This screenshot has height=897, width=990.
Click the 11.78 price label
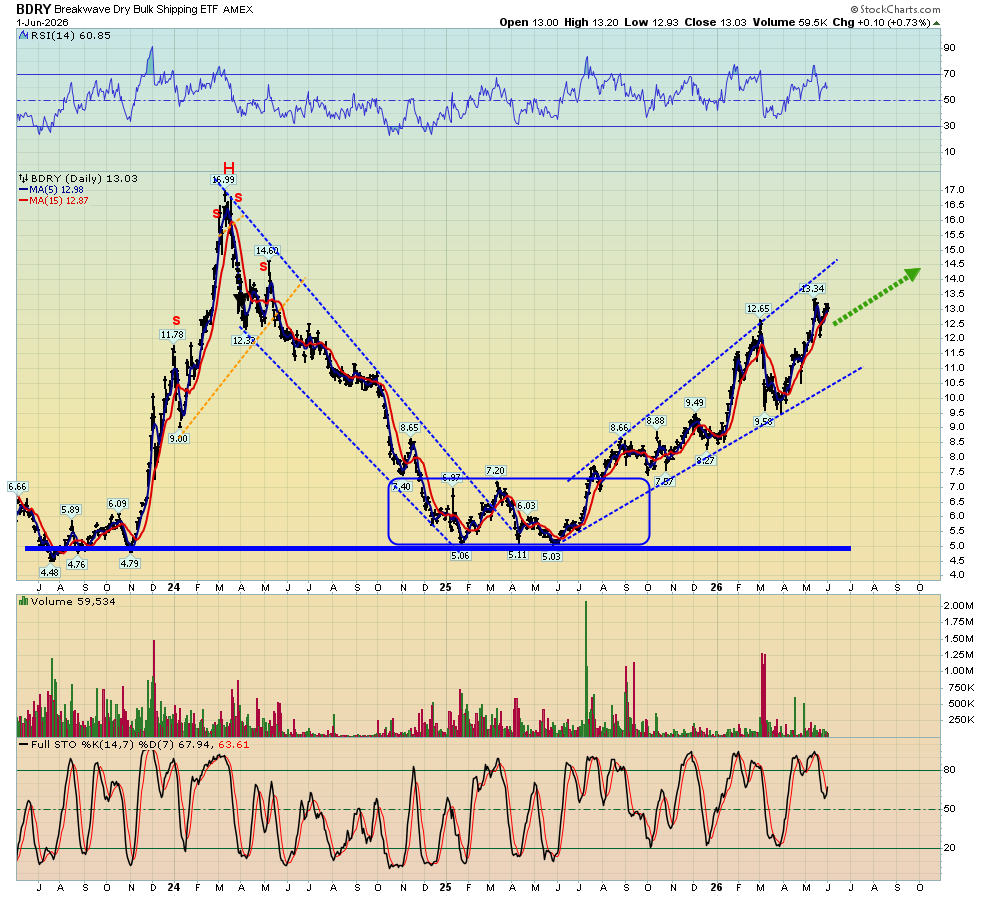tap(172, 335)
